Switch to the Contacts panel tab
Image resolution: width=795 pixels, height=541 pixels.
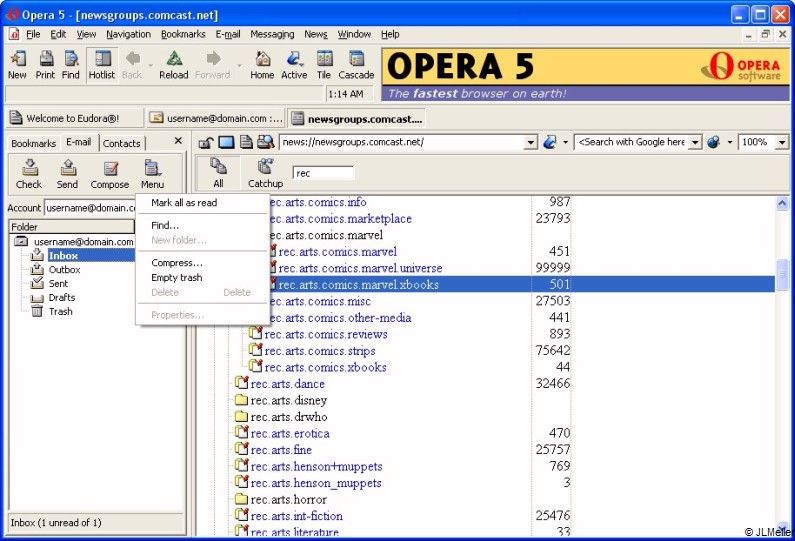click(x=122, y=143)
